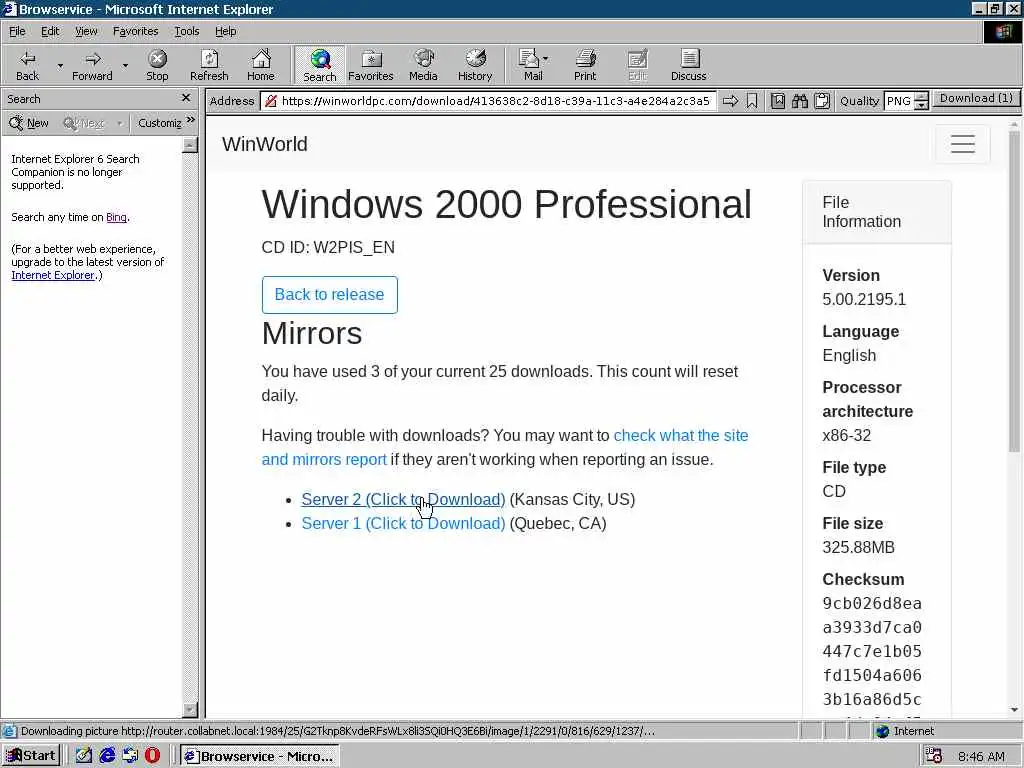The image size is (1024, 768).
Task: Close the Search pane
Action: pos(185,98)
